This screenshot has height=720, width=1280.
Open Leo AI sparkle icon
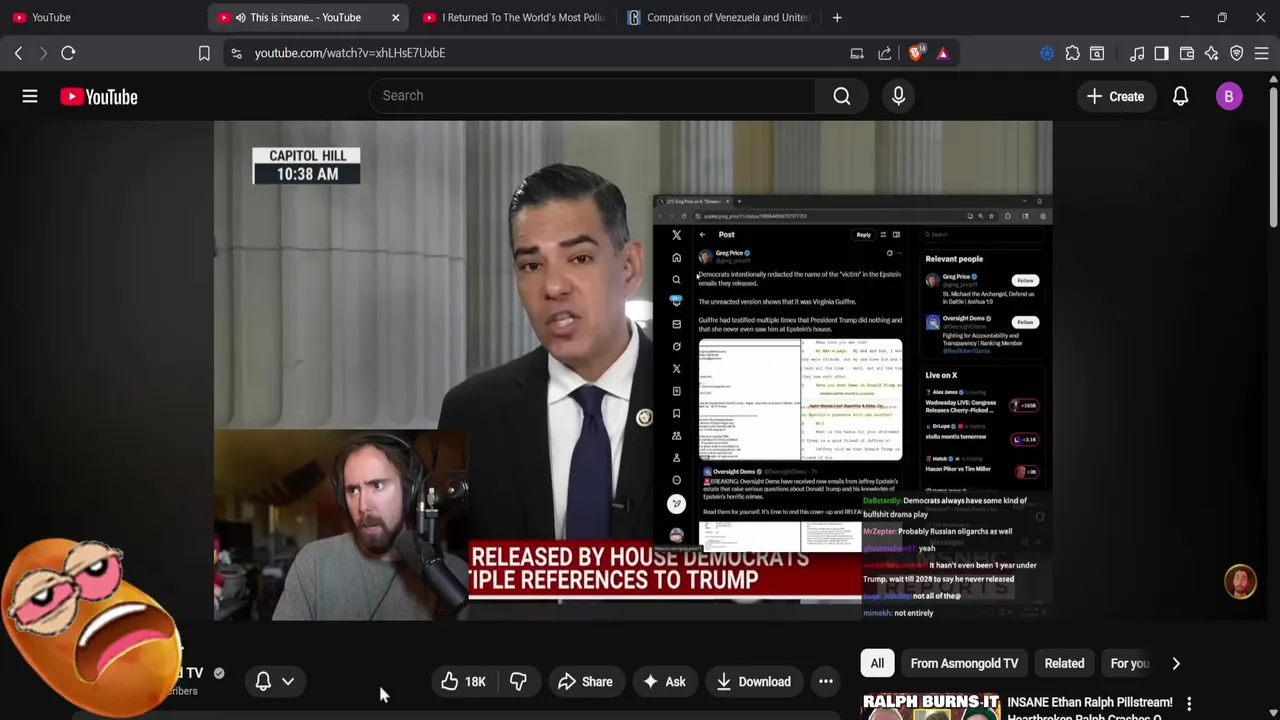[1212, 53]
